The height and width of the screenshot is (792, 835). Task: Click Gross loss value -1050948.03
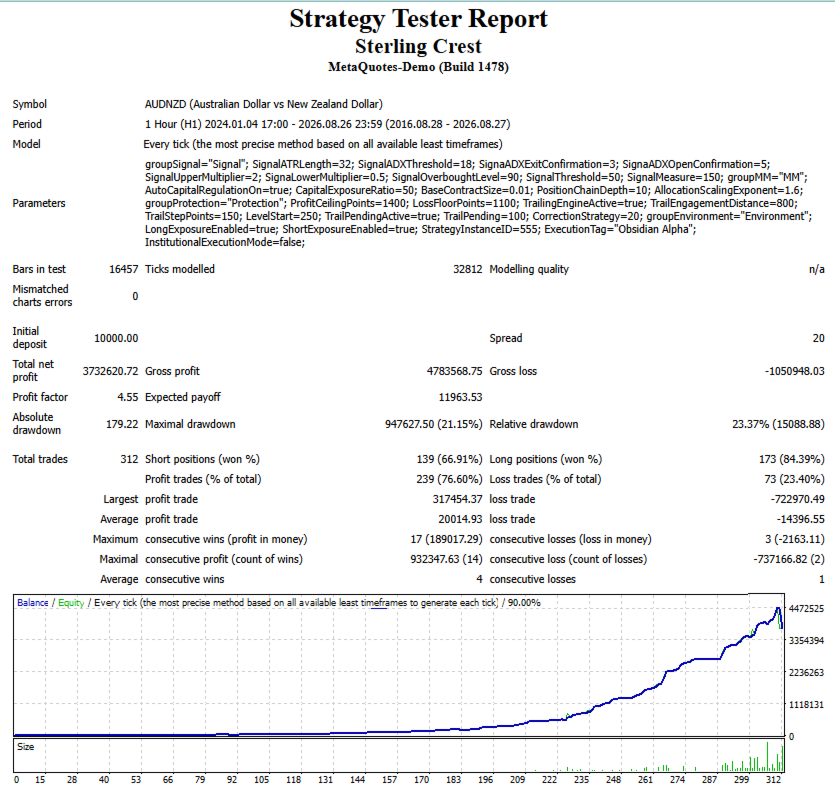pos(795,371)
